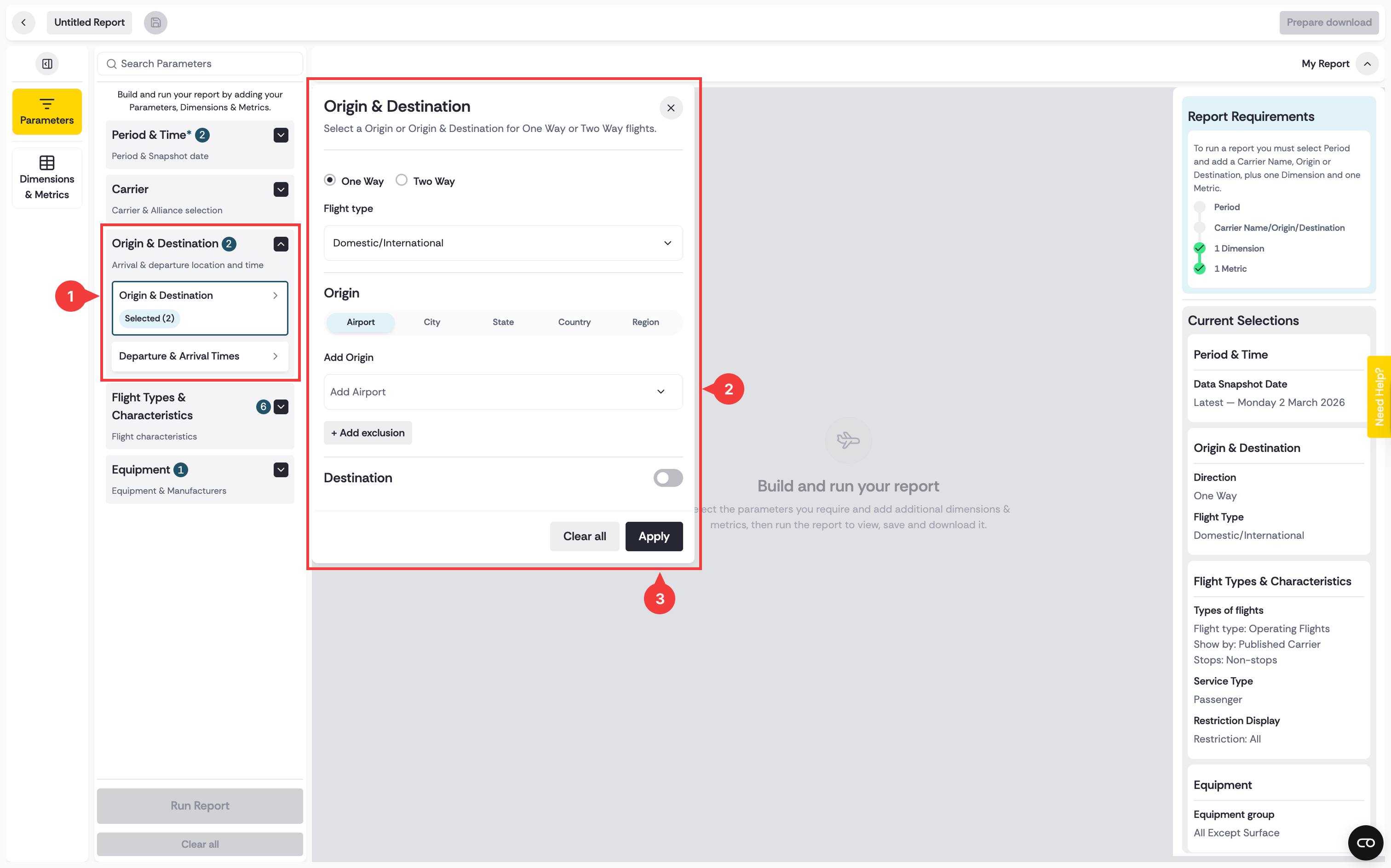The height and width of the screenshot is (868, 1391).
Task: Close the Origin & Destination dialog
Action: point(671,108)
